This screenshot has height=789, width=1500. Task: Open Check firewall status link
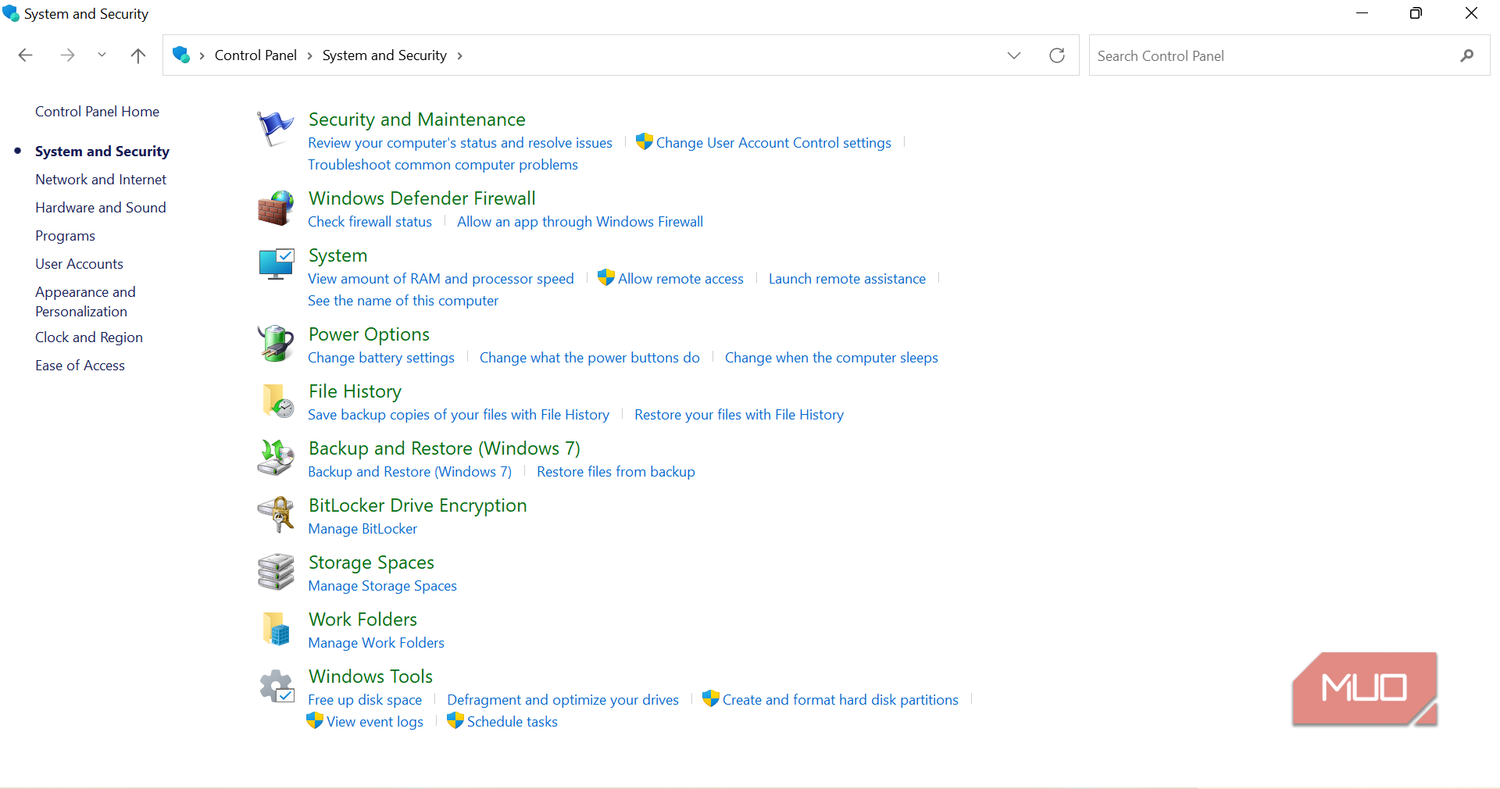pyautogui.click(x=370, y=222)
